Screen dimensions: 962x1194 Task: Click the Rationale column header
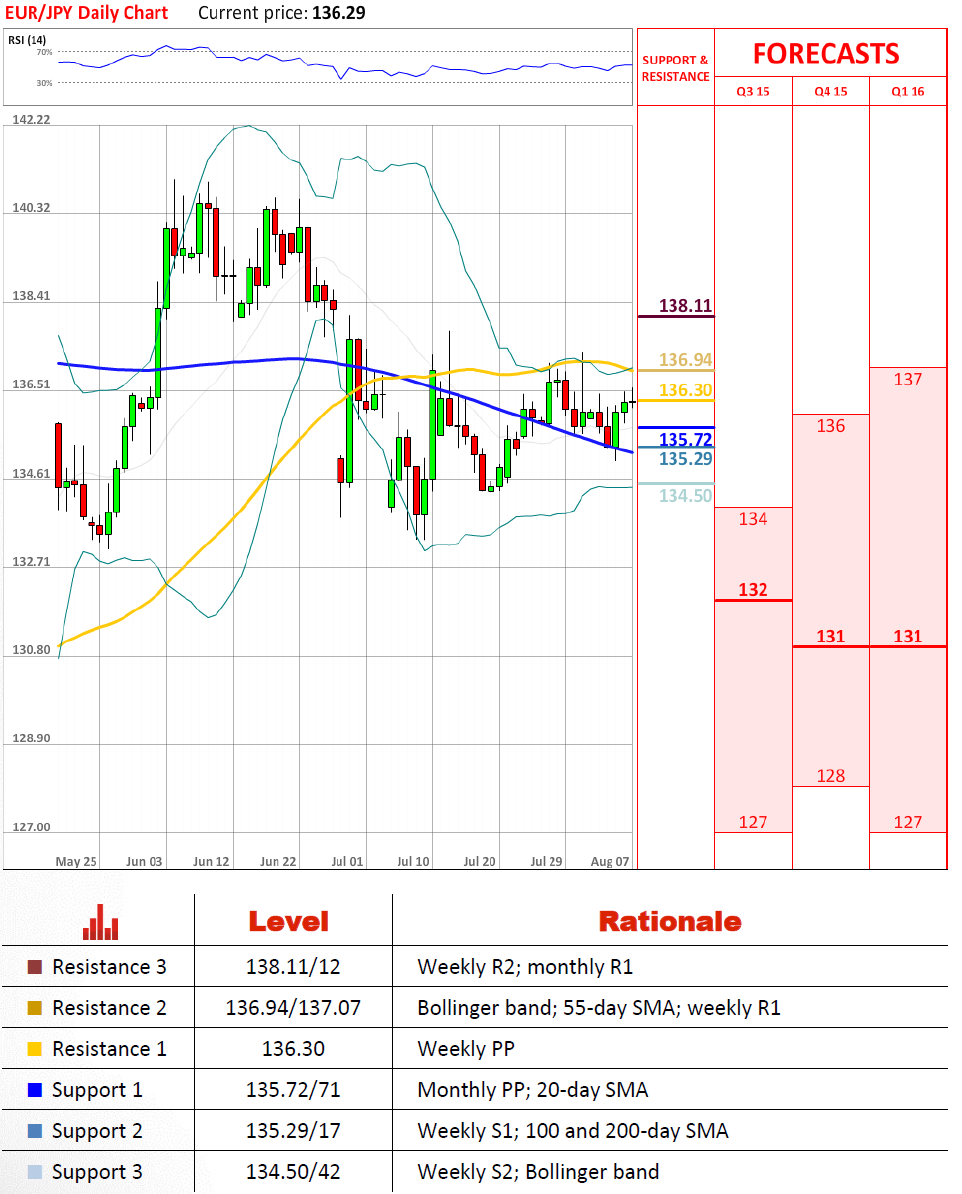pos(670,922)
